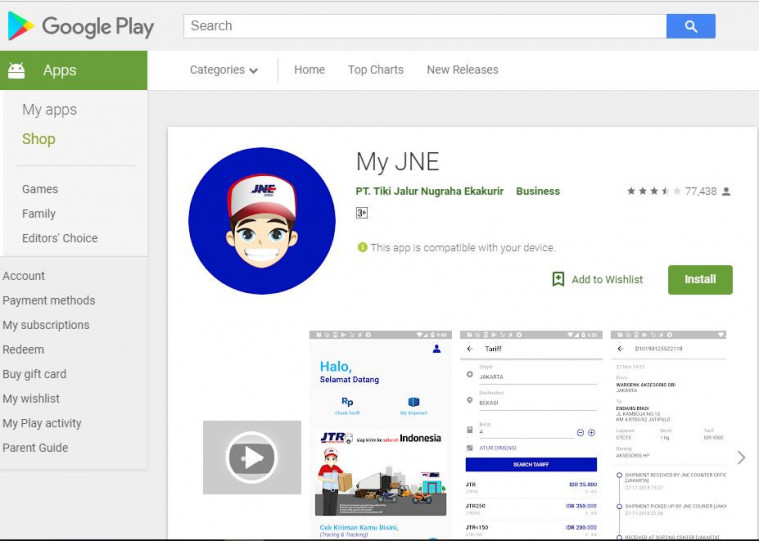
Task: Open the Business category link
Action: (538, 191)
